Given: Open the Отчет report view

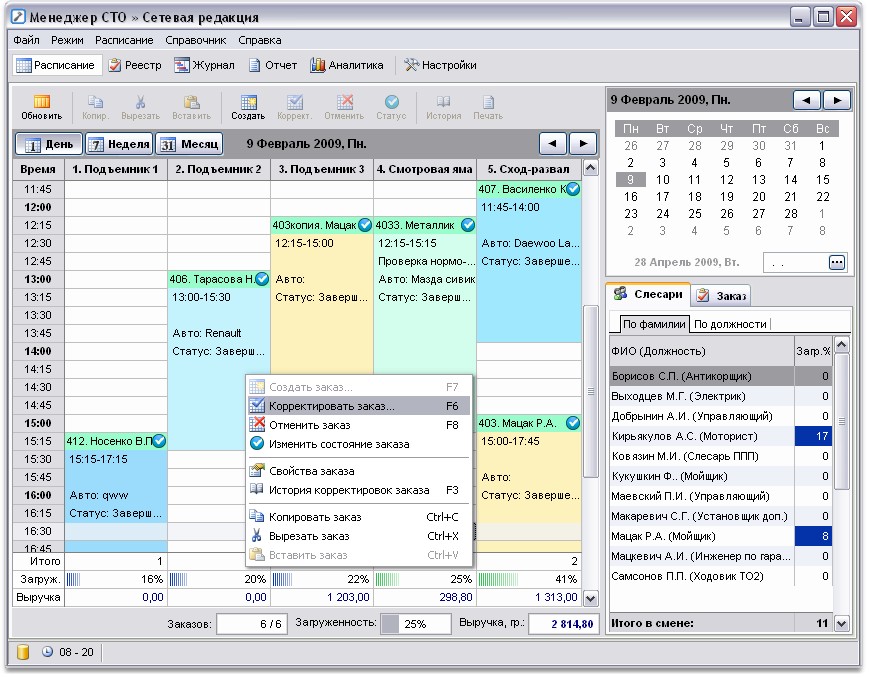Looking at the screenshot, I should 273,65.
